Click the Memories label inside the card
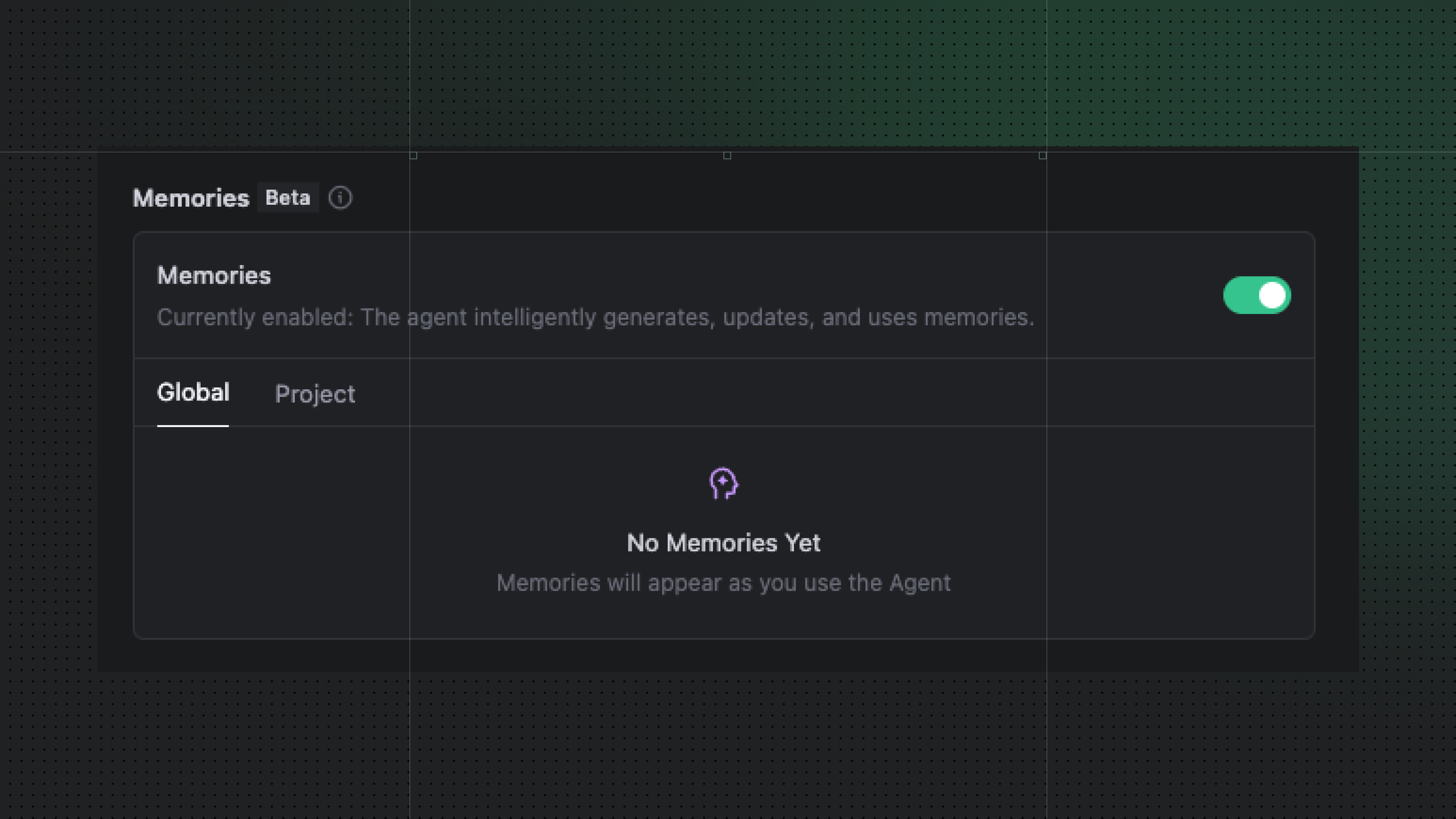The width and height of the screenshot is (1456, 819). pyautogui.click(x=213, y=275)
